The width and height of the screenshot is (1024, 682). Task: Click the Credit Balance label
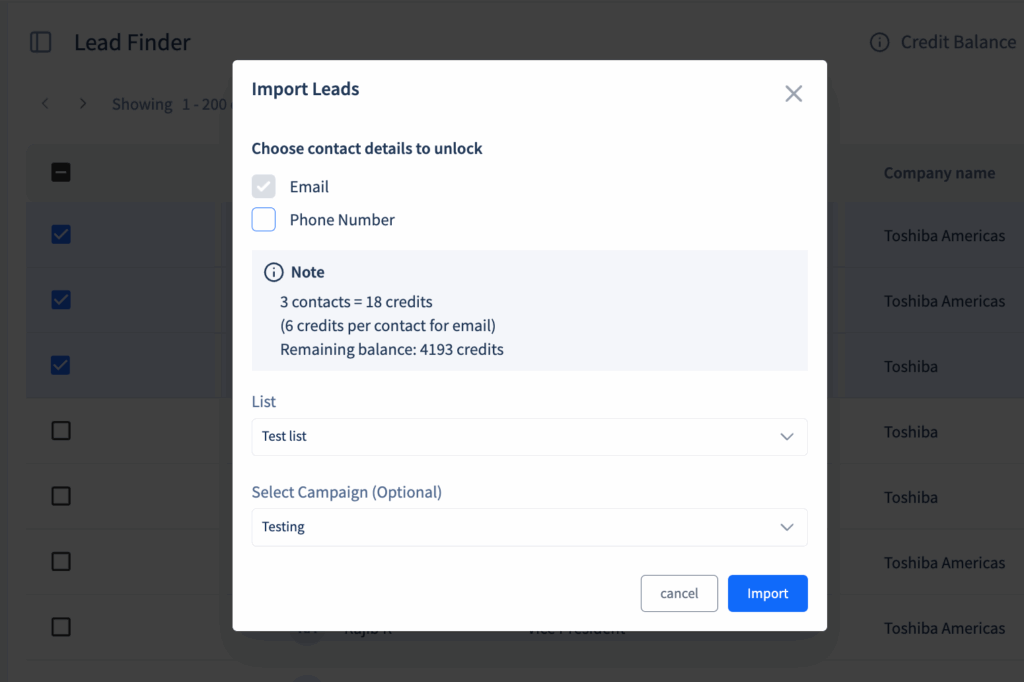click(957, 42)
